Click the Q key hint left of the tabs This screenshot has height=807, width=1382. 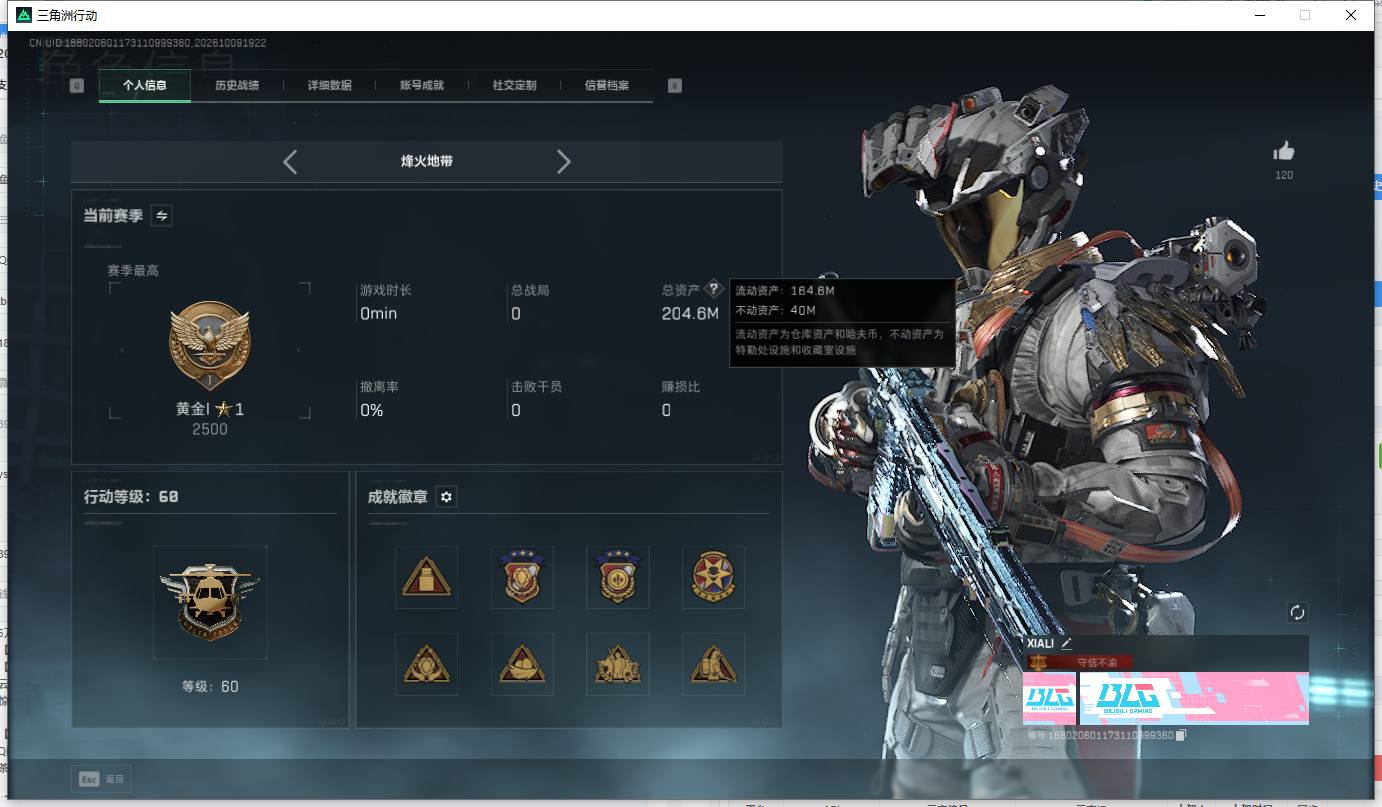tap(77, 86)
